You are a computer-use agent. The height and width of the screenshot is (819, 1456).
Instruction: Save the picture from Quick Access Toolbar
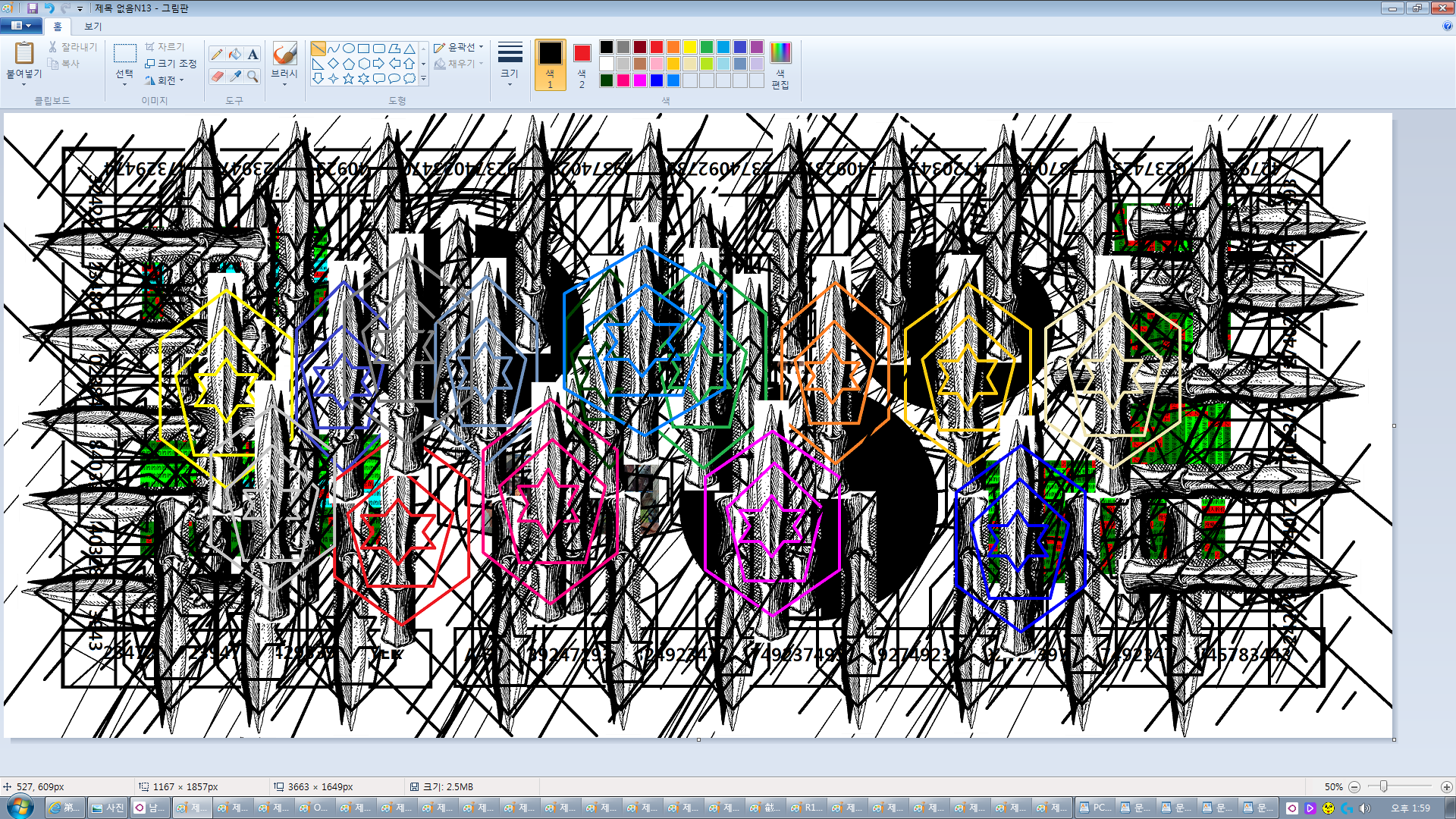click(x=33, y=8)
